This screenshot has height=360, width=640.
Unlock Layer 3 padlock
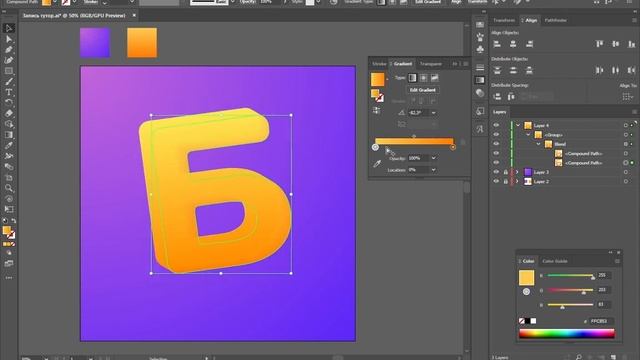pos(505,172)
